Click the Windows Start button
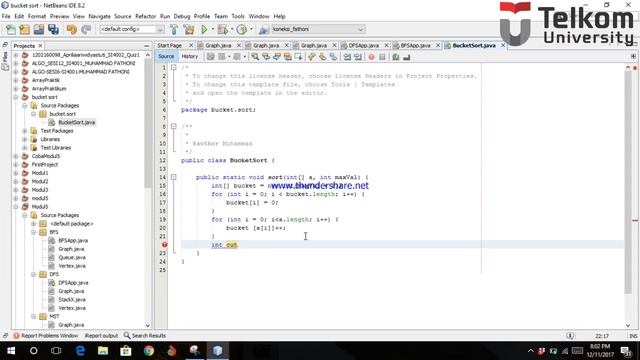The image size is (640, 360). point(11,351)
